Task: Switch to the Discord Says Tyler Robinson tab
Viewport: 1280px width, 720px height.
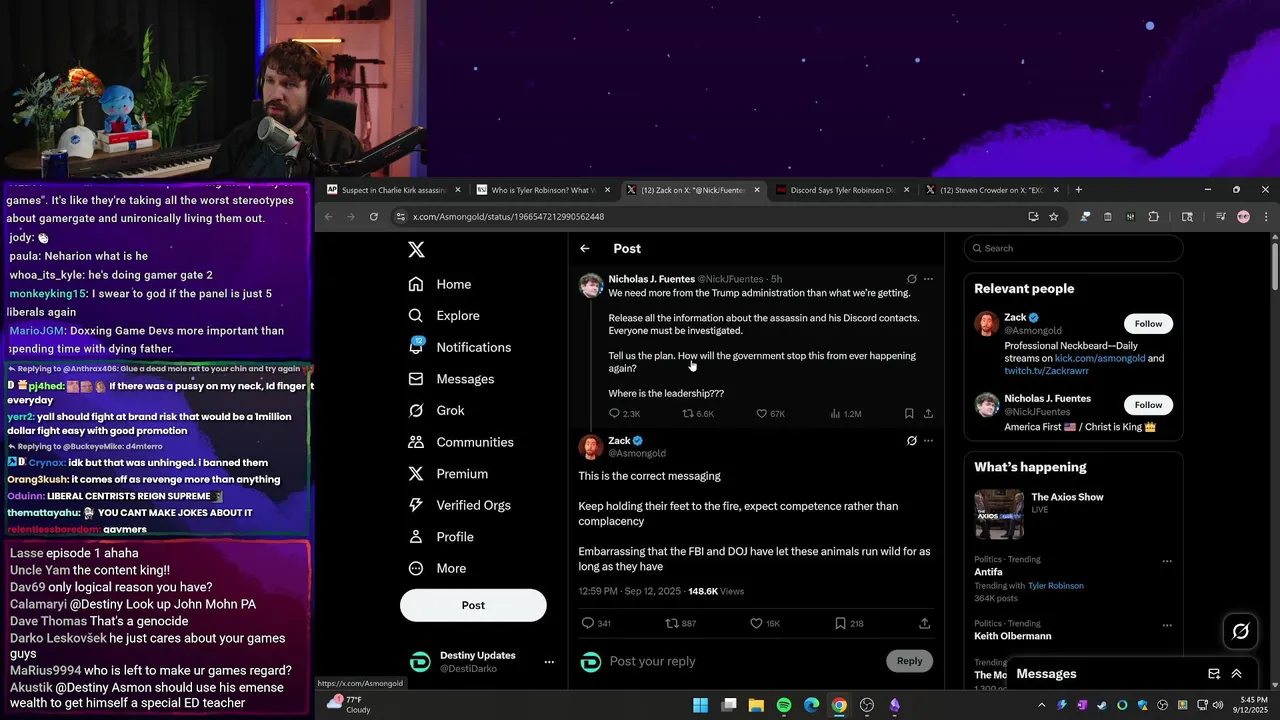Action: pyautogui.click(x=842, y=190)
